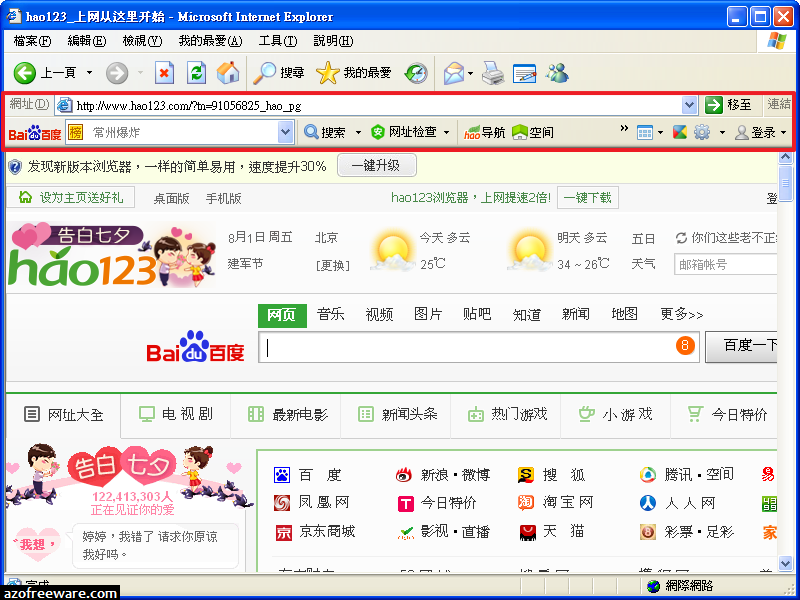Click the 网址检查 shield button
Image resolution: width=800 pixels, height=600 pixels.
tap(404, 133)
